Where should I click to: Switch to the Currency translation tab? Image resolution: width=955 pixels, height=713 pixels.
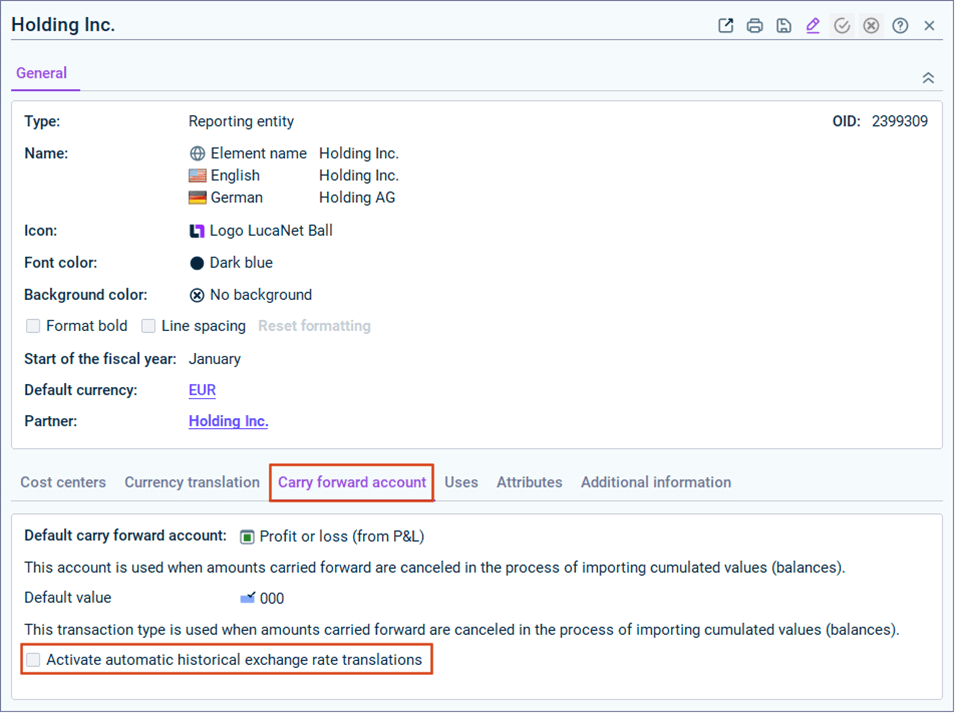tap(192, 482)
